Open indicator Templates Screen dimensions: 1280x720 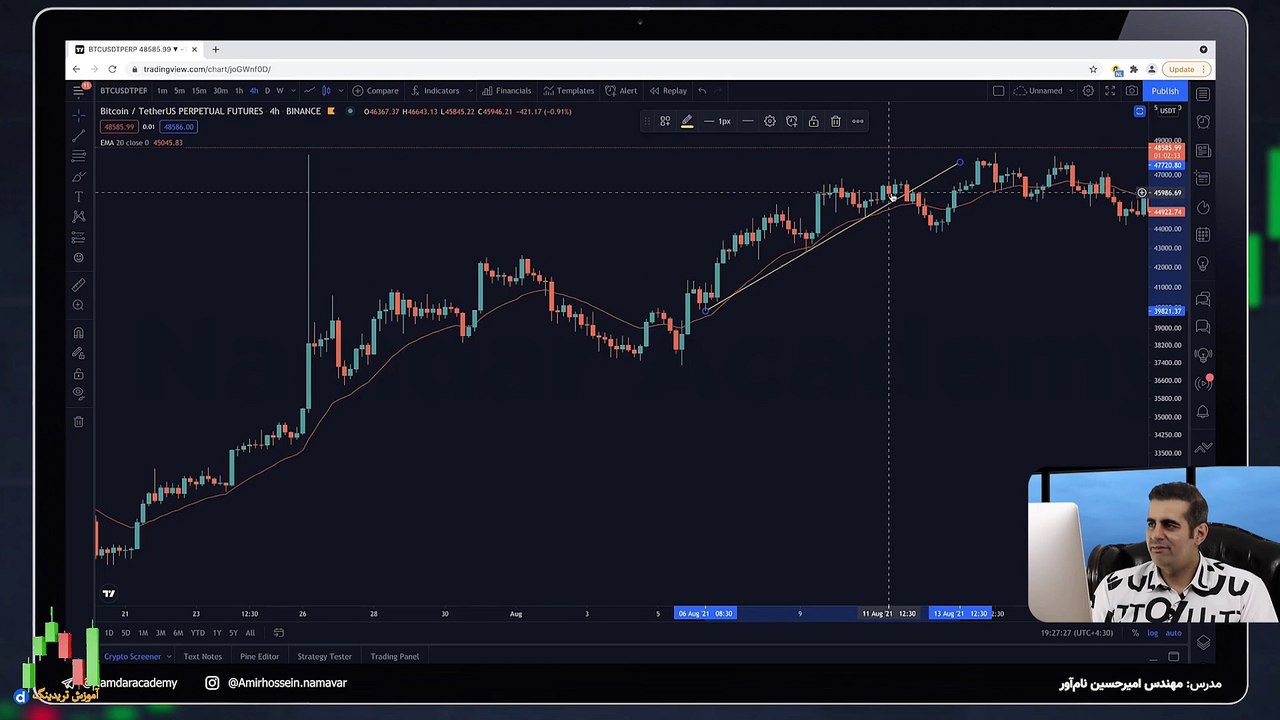click(569, 91)
